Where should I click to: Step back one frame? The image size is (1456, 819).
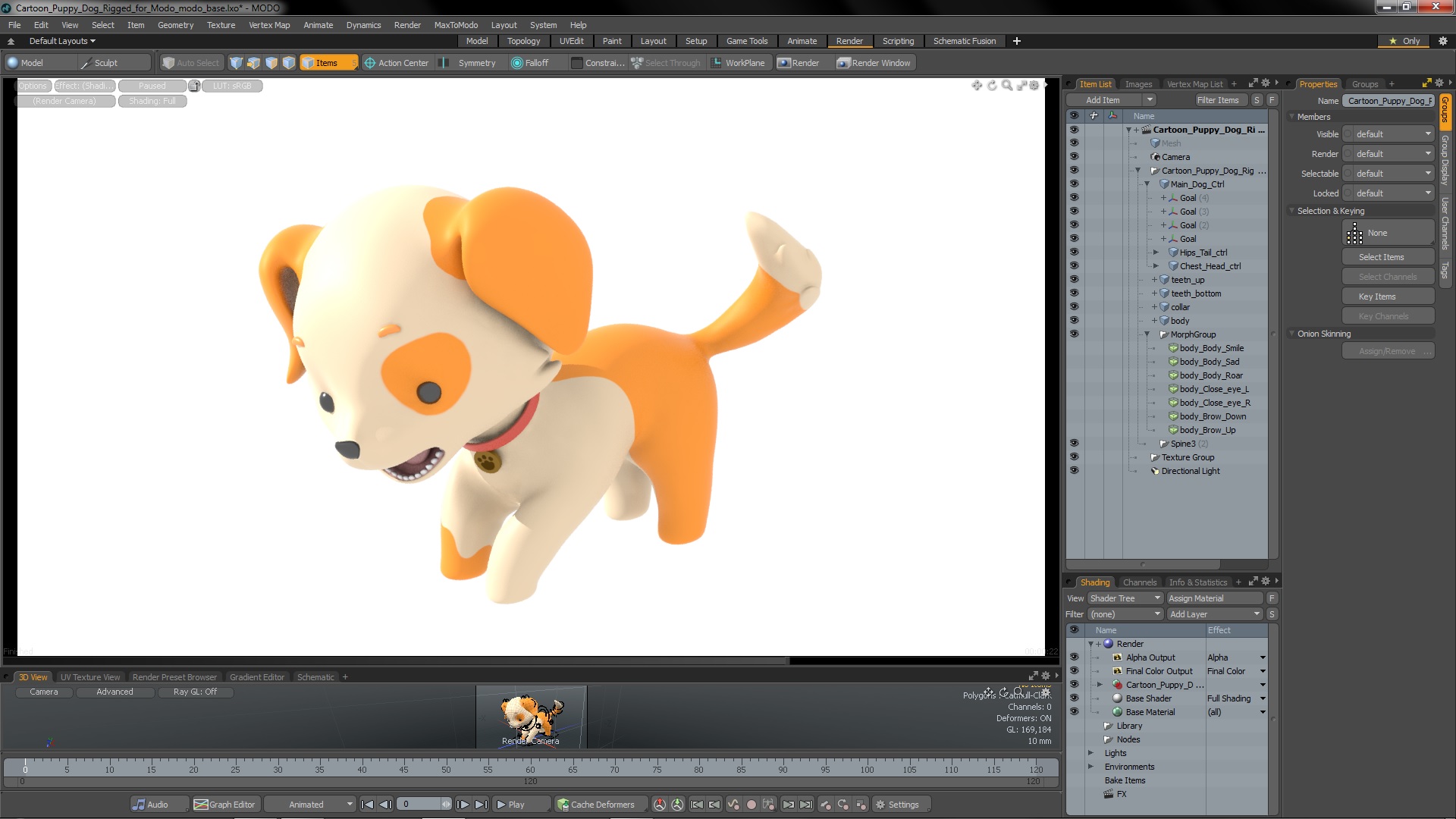pos(385,805)
